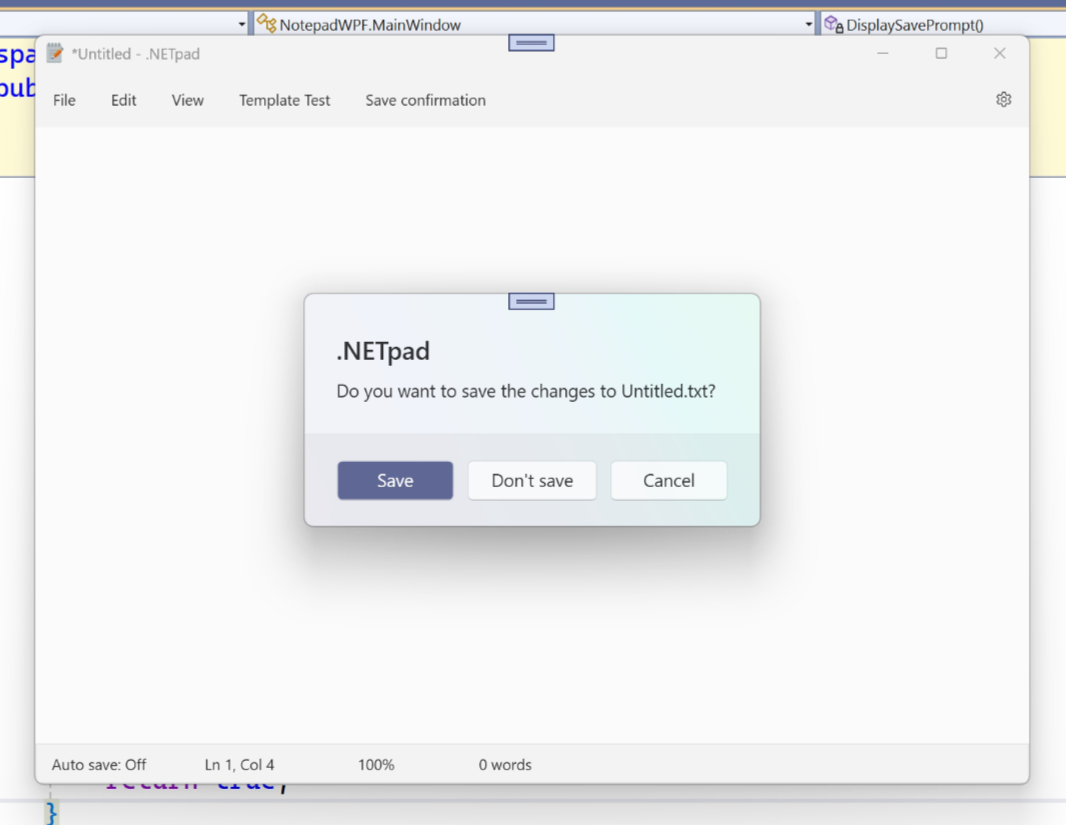The height and width of the screenshot is (825, 1066).
Task: Click the Save button in the dialog
Action: pyautogui.click(x=395, y=480)
